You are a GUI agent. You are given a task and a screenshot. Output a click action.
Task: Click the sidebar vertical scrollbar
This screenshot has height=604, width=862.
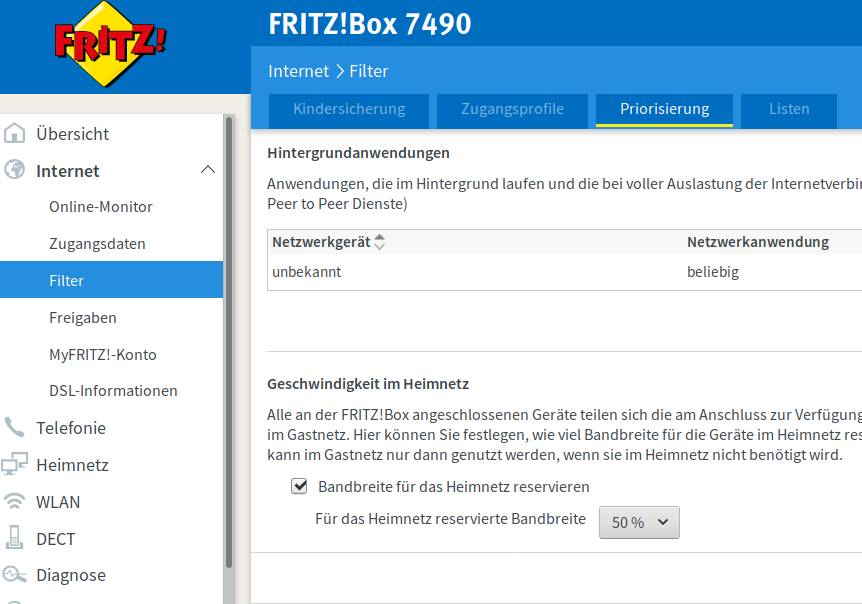(x=229, y=342)
